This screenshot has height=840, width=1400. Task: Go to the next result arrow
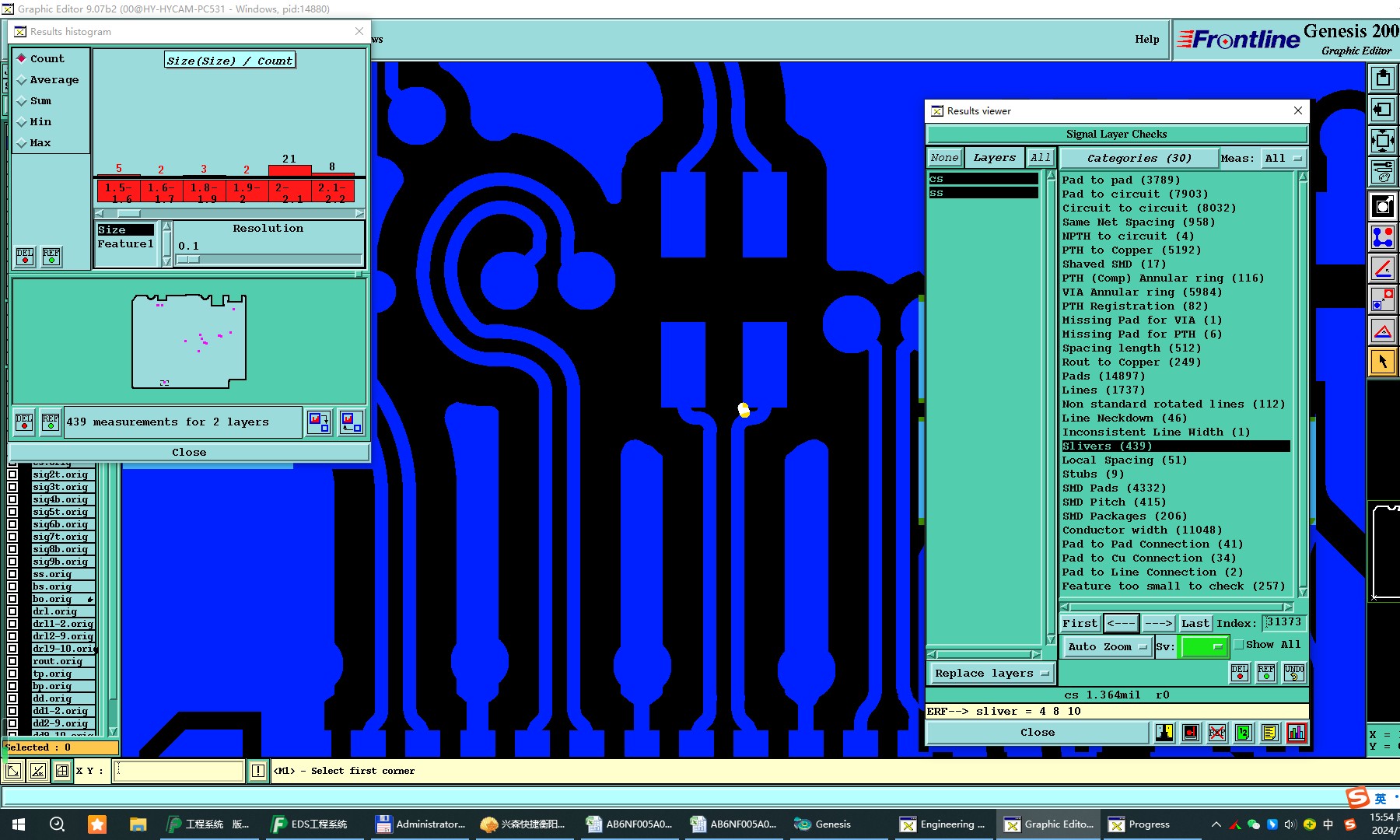1158,623
